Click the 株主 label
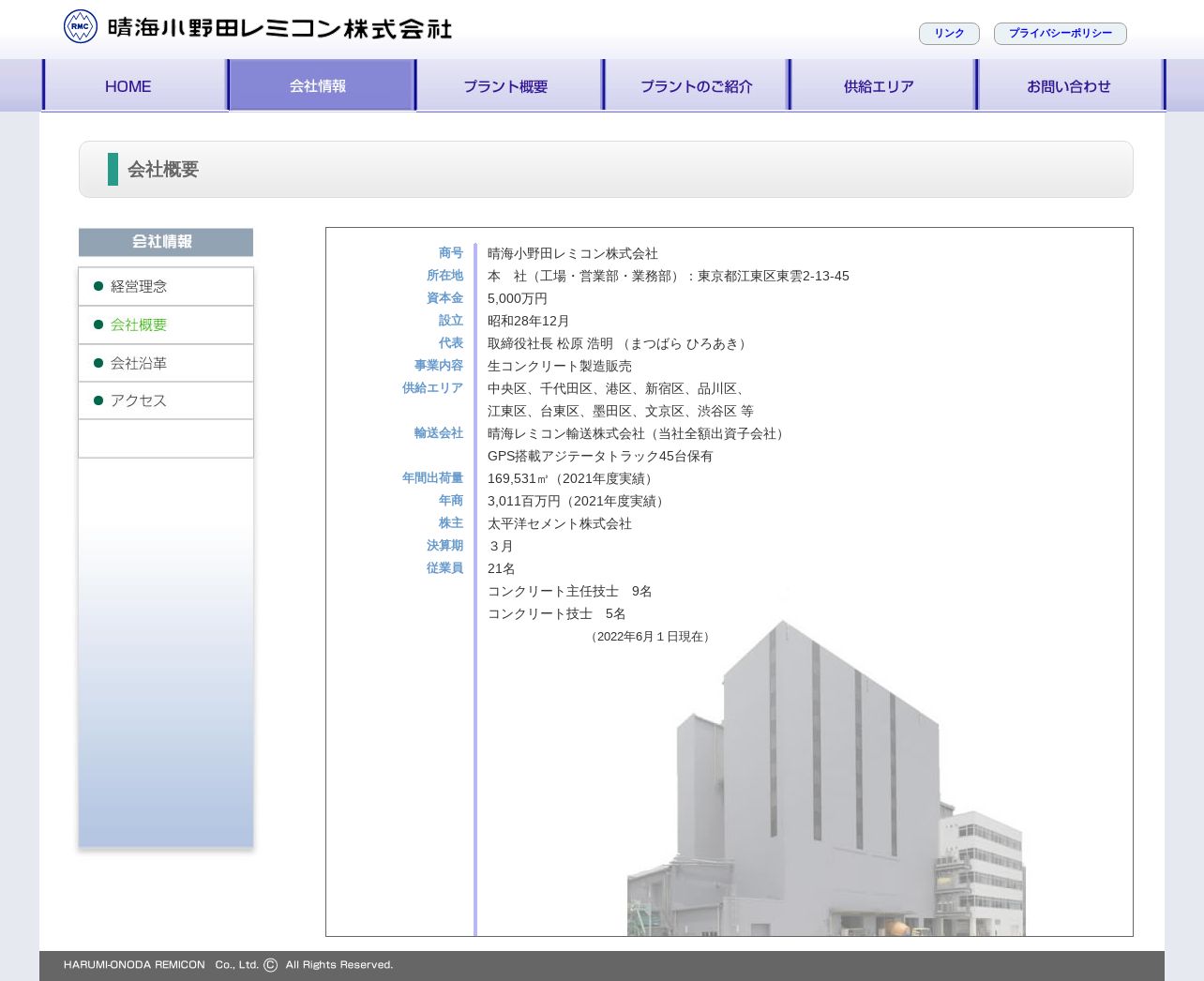This screenshot has height=981, width=1204. click(451, 523)
